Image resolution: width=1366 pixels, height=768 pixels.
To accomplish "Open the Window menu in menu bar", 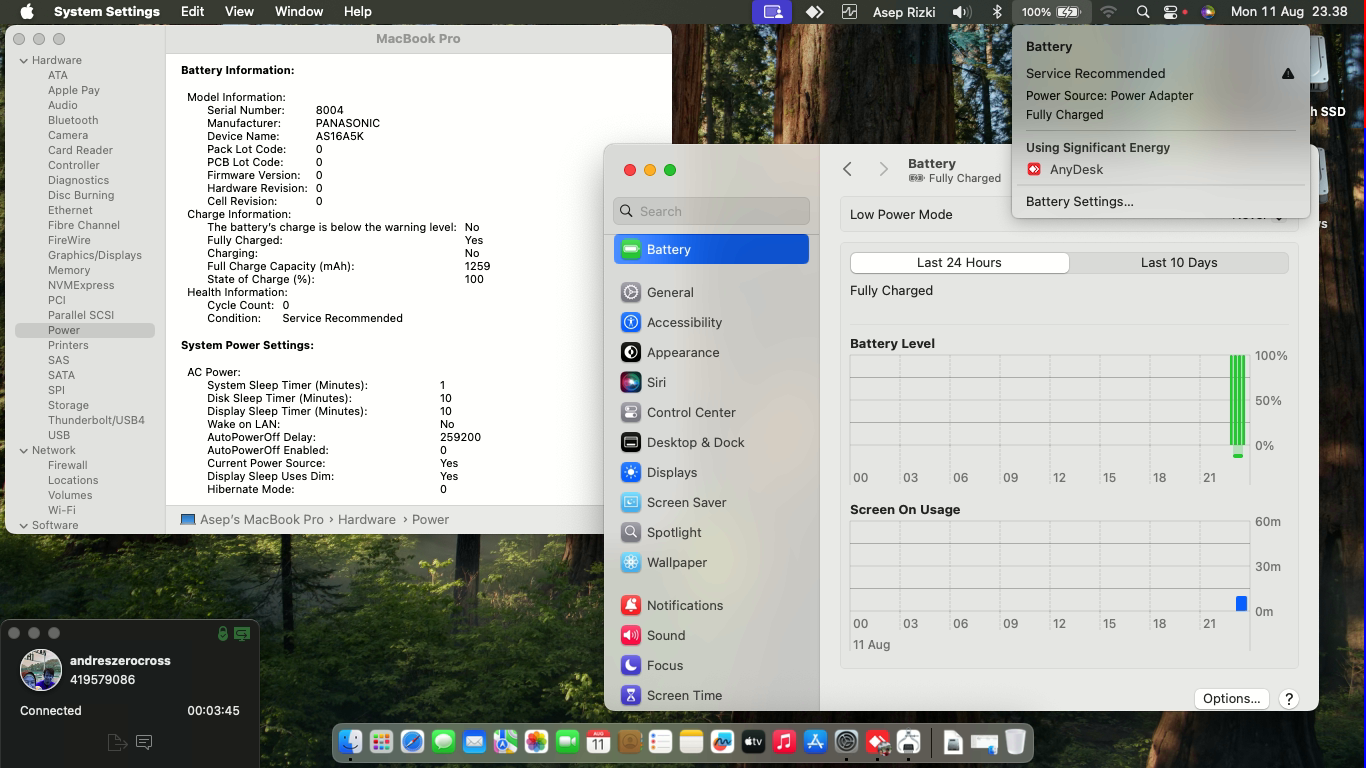I will 298,12.
